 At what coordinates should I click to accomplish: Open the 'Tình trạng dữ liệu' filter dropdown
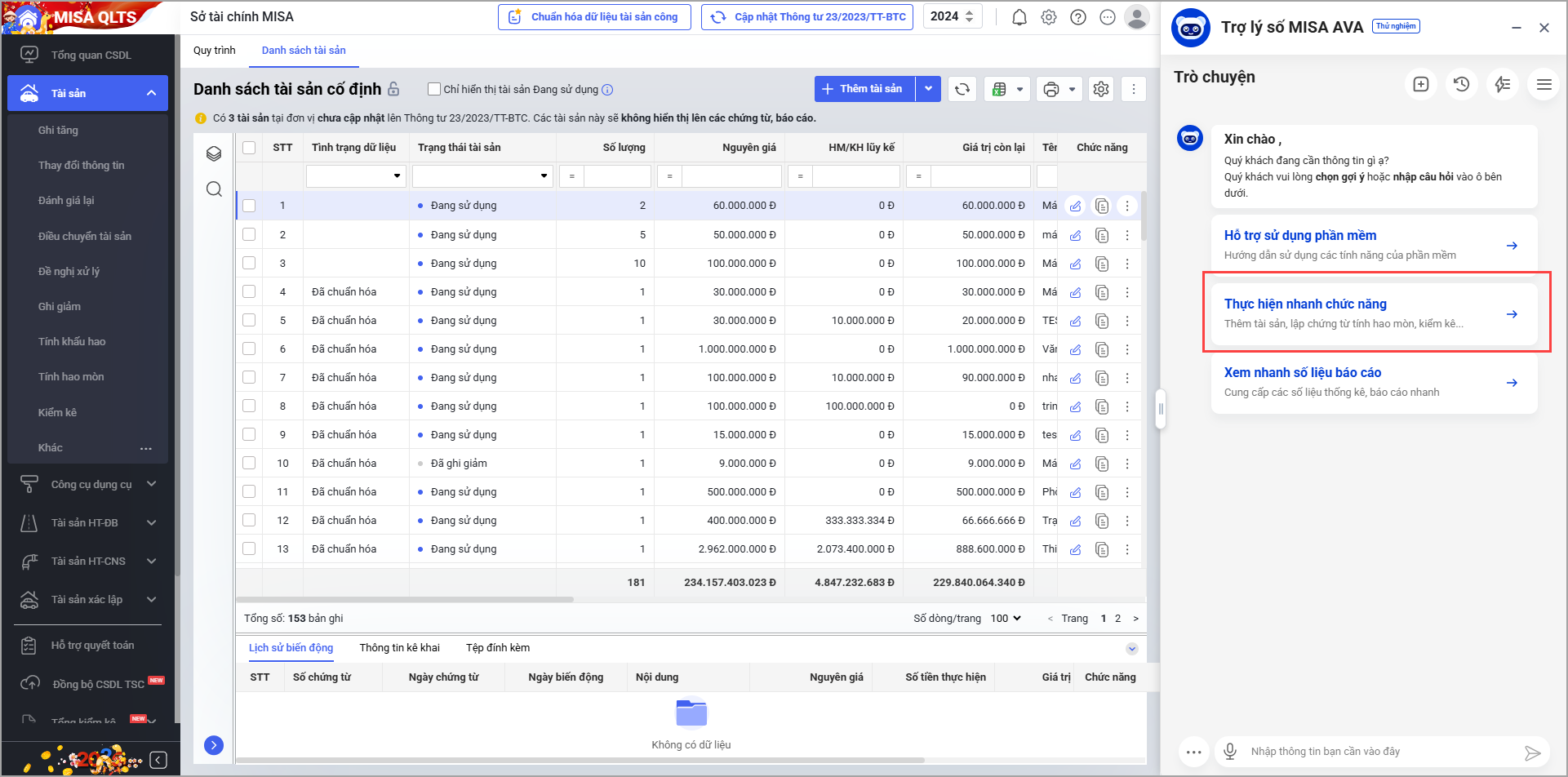356,176
